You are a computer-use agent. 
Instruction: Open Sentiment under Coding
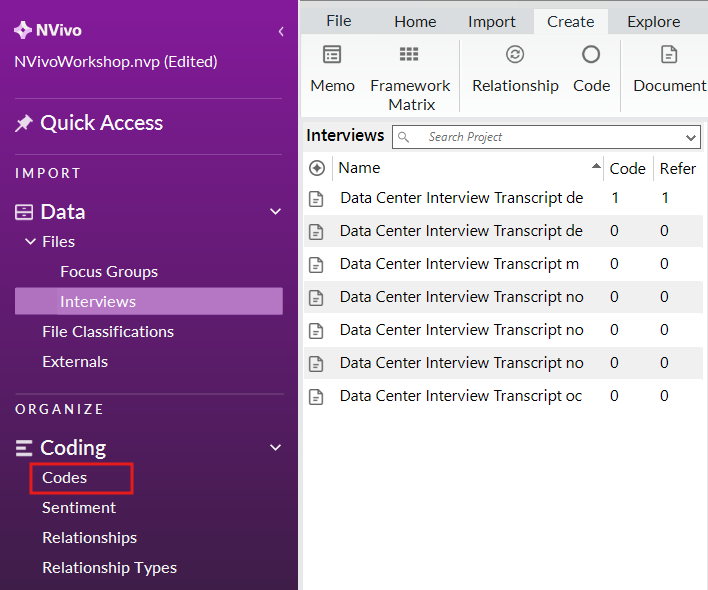pos(79,508)
